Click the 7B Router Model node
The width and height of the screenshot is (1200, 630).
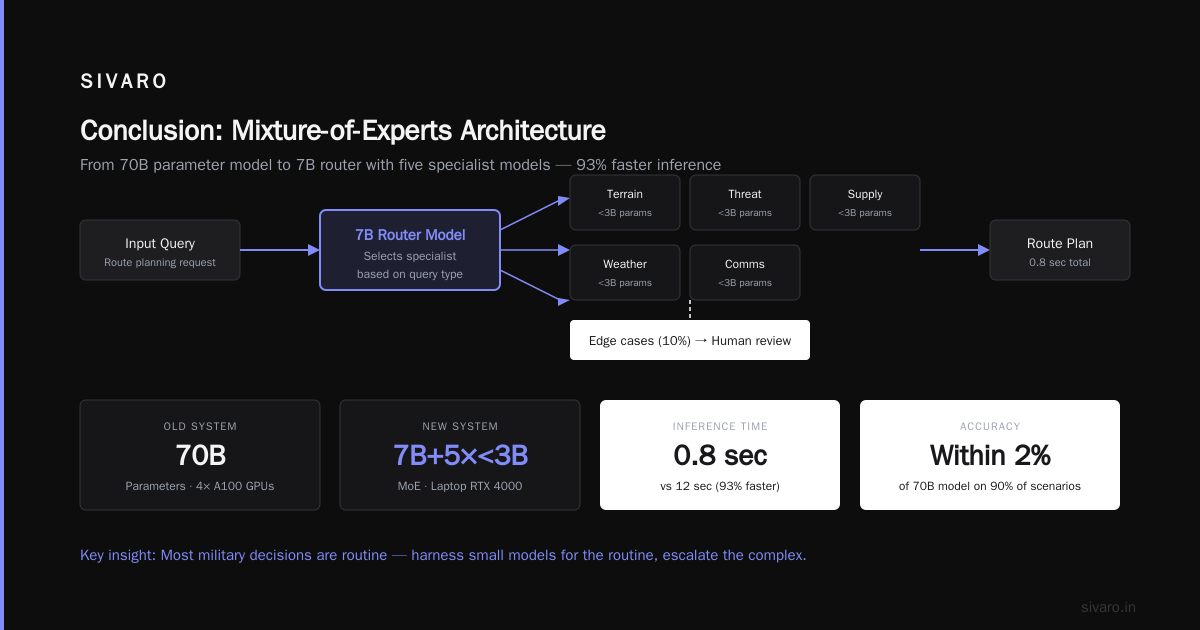410,250
